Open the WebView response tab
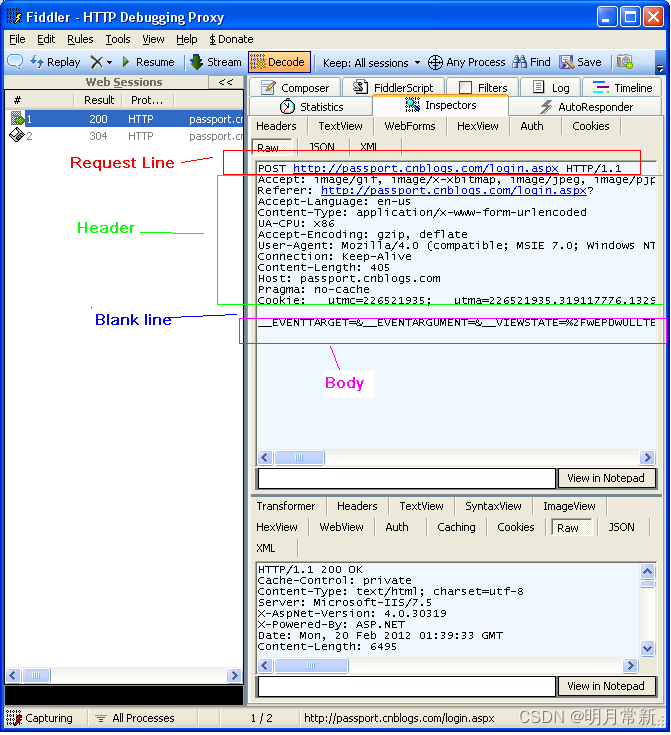The height and width of the screenshot is (735, 671). click(341, 527)
